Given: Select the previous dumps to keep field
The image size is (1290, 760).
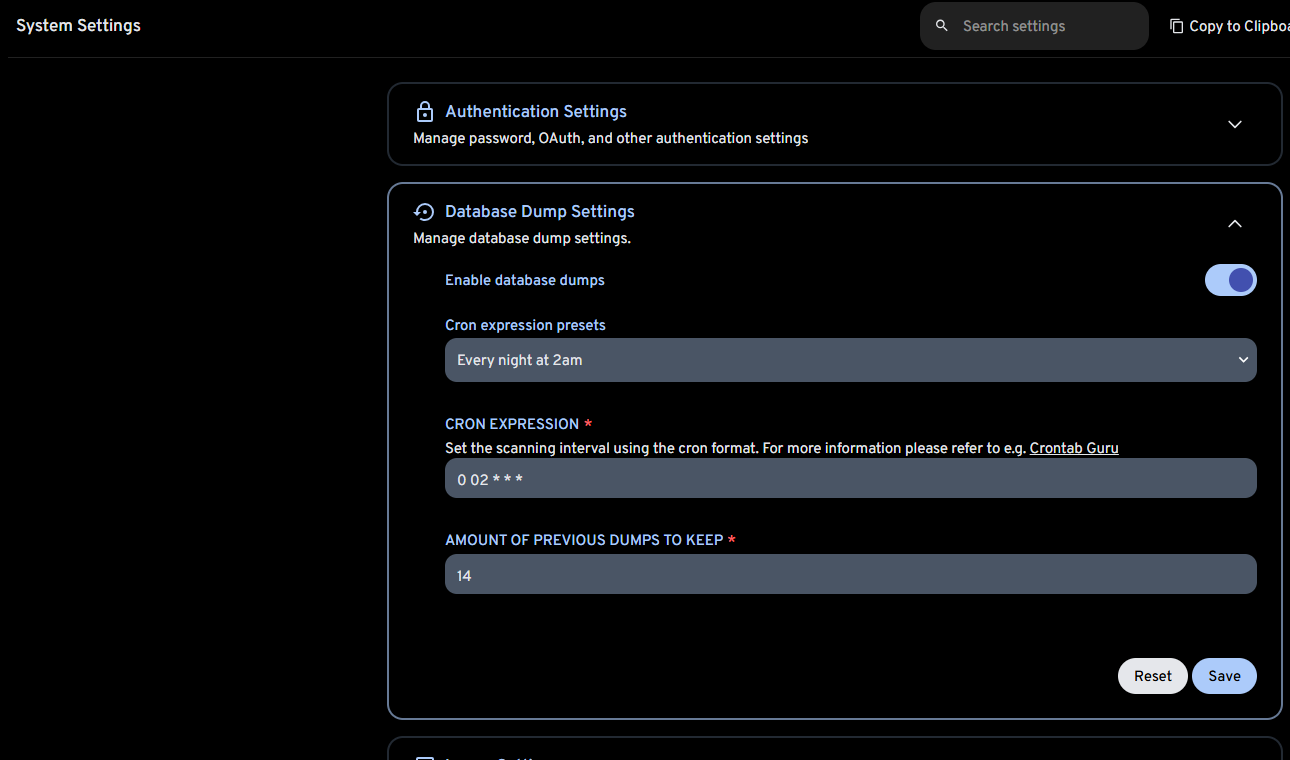Looking at the screenshot, I should point(850,575).
